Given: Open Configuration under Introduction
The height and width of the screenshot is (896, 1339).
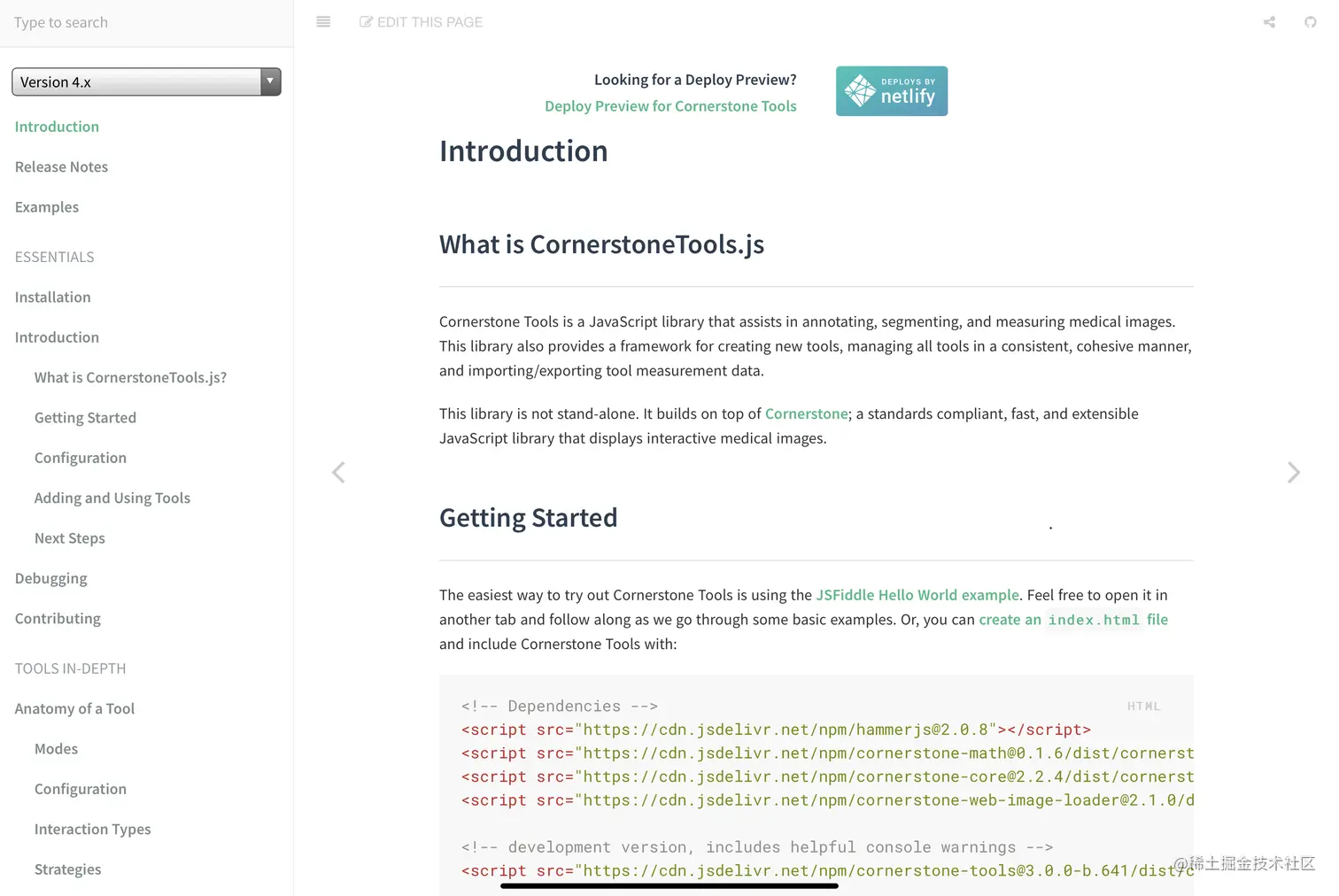Looking at the screenshot, I should pyautogui.click(x=81, y=458).
